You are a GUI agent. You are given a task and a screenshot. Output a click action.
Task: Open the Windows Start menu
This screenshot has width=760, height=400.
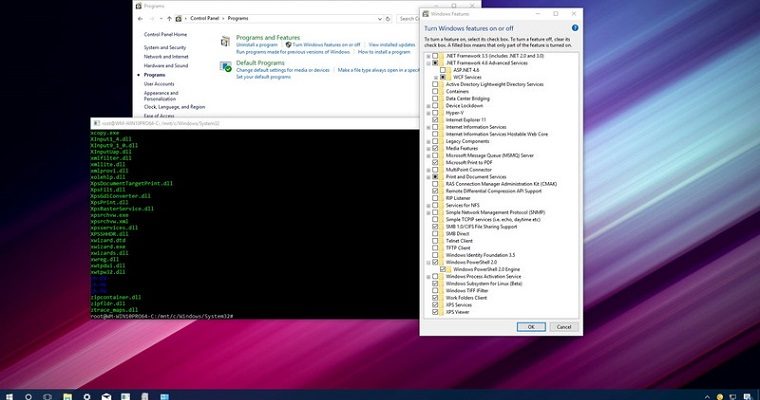click(x=9, y=397)
